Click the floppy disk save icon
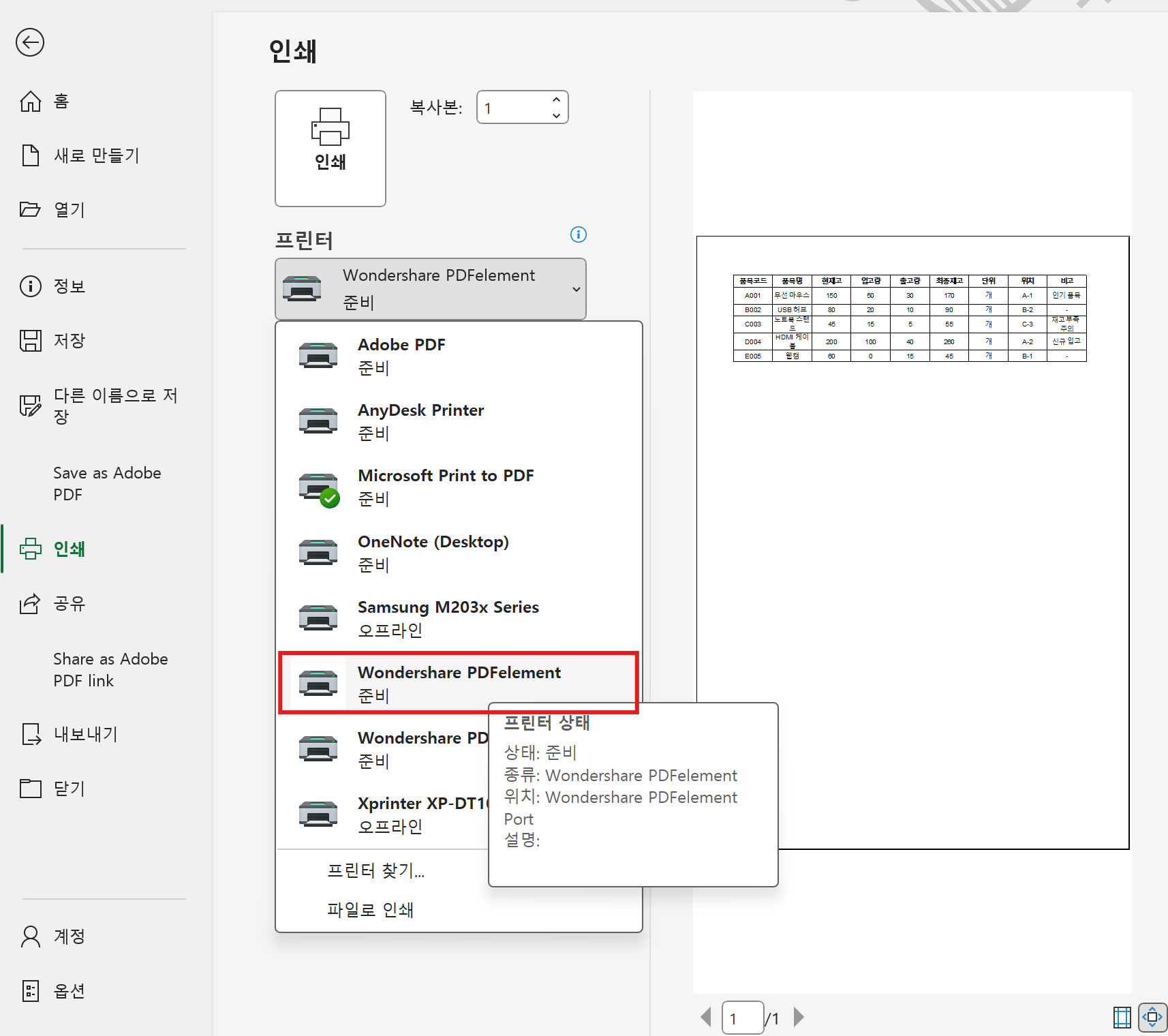The image size is (1168, 1036). pyautogui.click(x=30, y=340)
